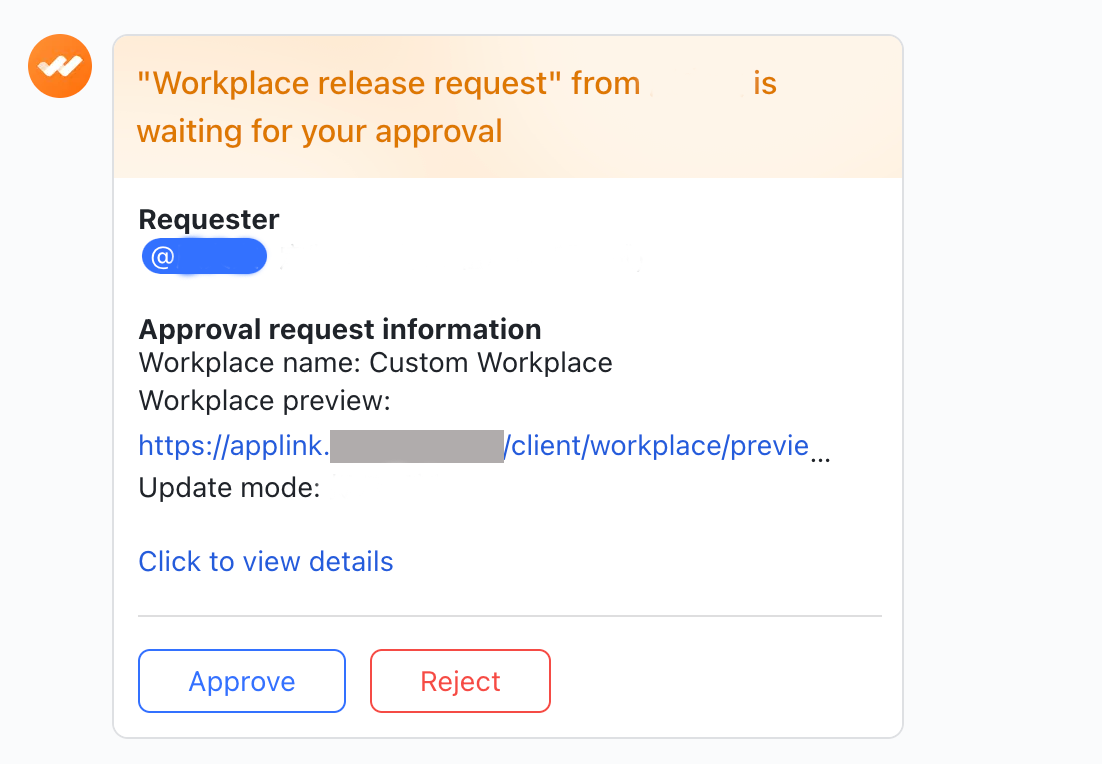The height and width of the screenshot is (764, 1102).
Task: Open the approval assistant app icon
Action: click(x=59, y=65)
